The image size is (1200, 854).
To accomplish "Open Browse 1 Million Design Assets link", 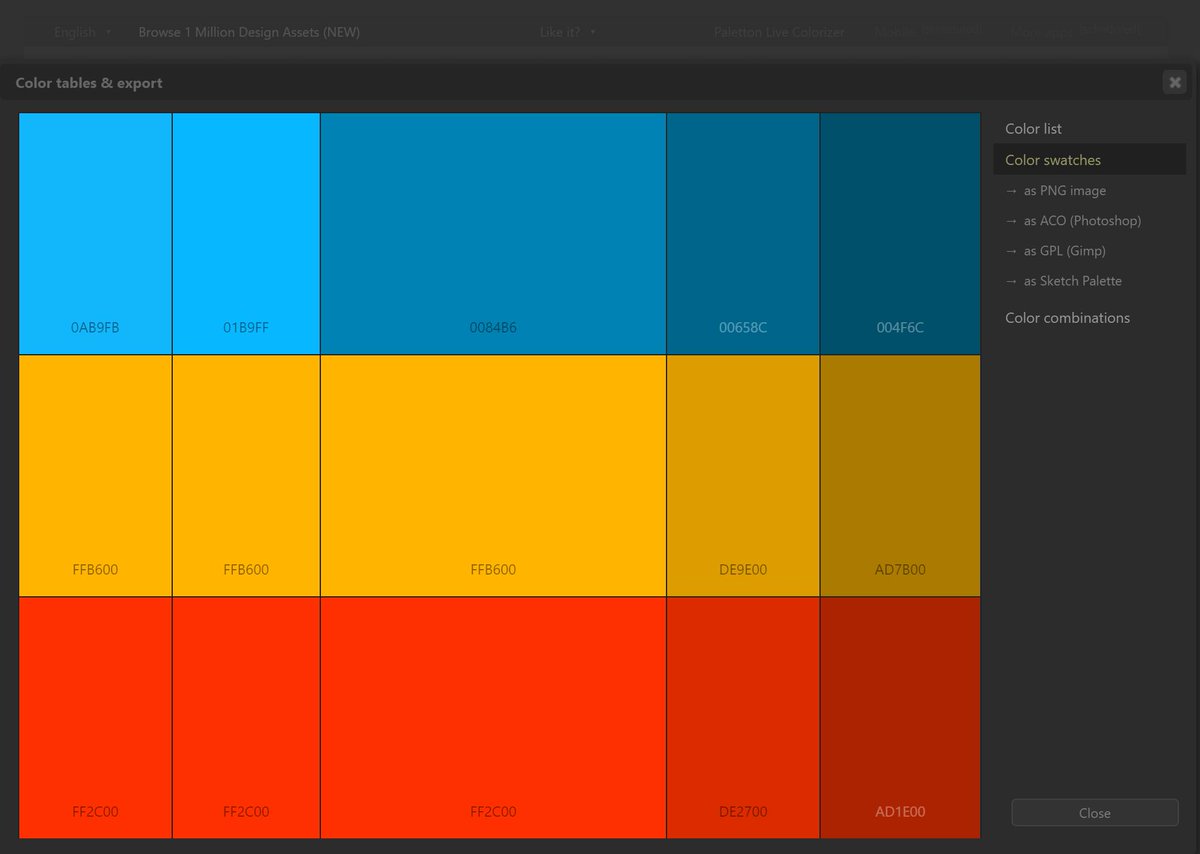I will click(249, 32).
